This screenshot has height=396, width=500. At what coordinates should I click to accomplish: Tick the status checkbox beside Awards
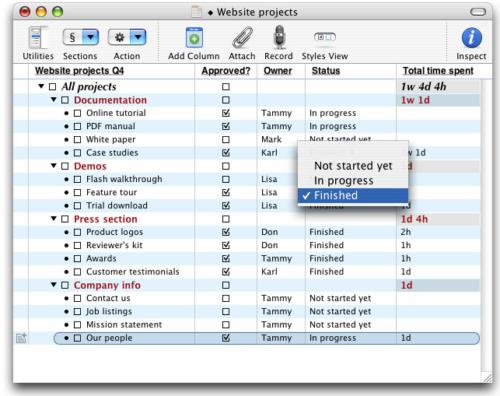(77, 259)
